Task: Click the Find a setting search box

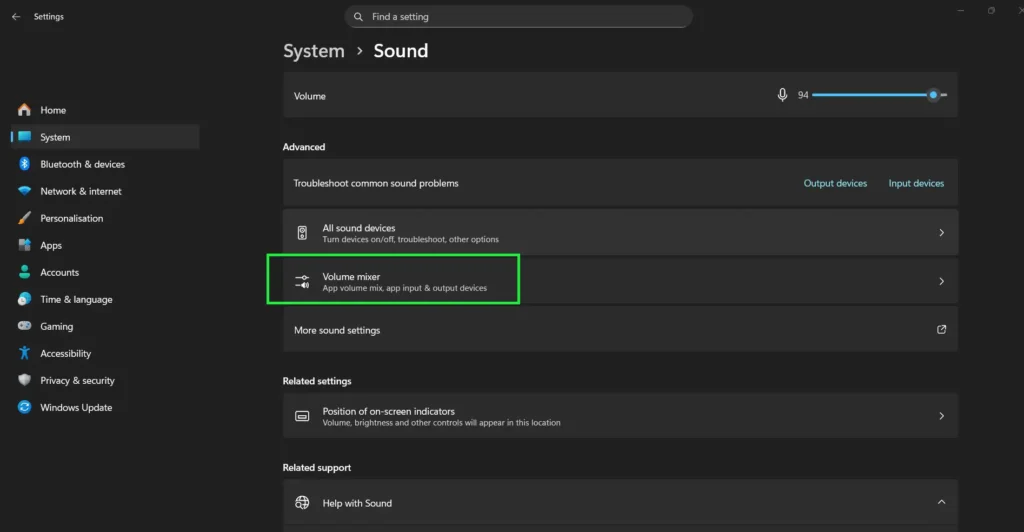Action: coord(519,16)
